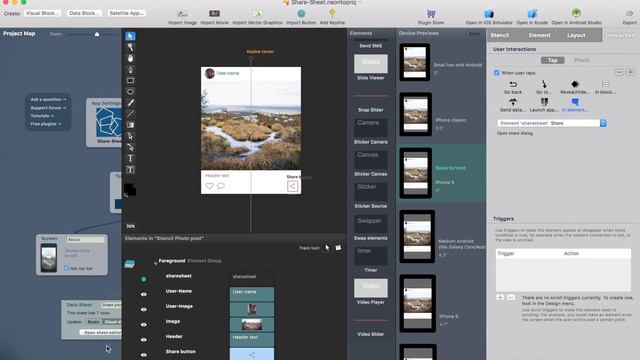This screenshot has height=360, width=640.
Task: Select the ellipse shape tool
Action: pyautogui.click(x=130, y=92)
